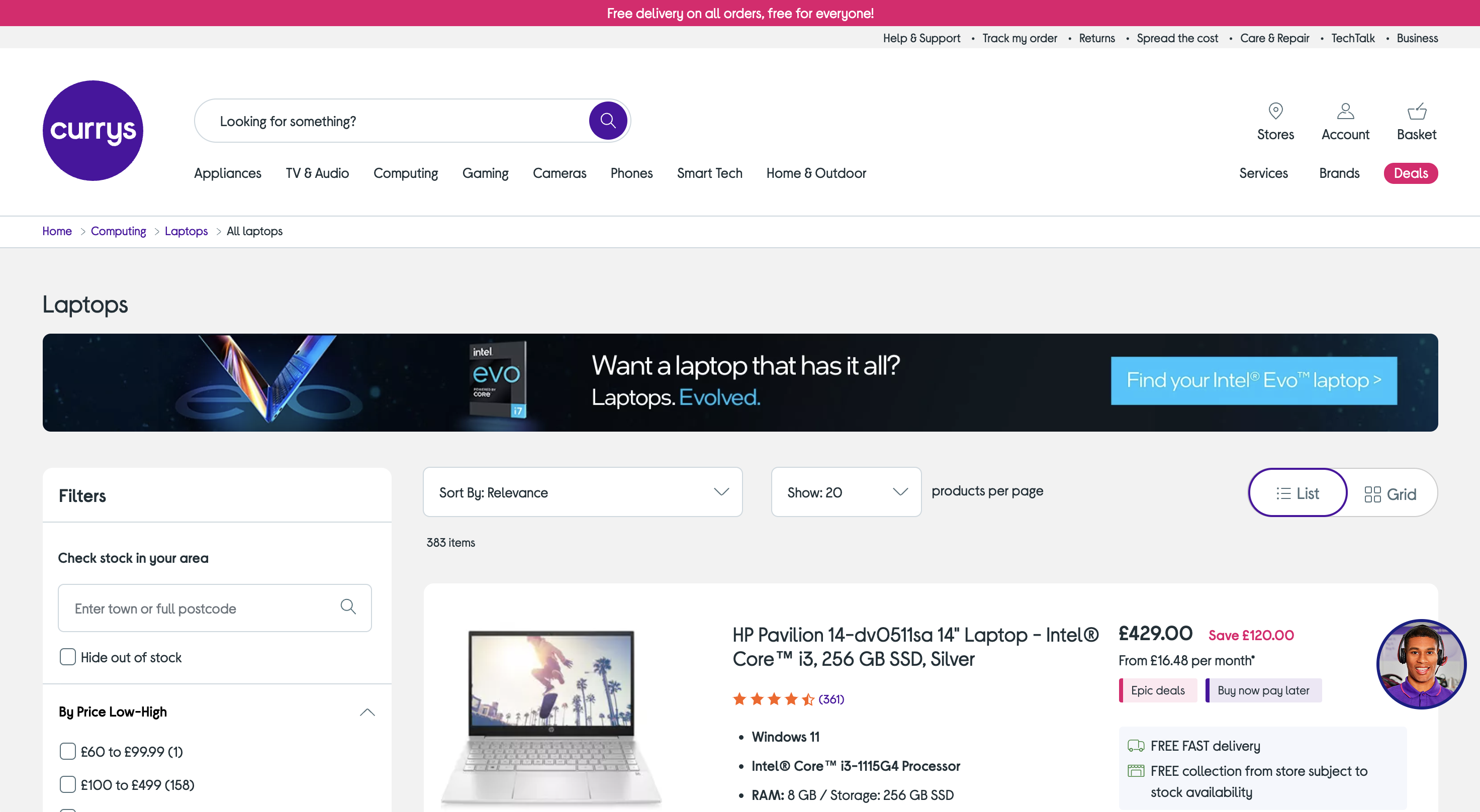Tick the £100 to £499 checkbox
Viewport: 1480px width, 812px height.
tap(68, 784)
